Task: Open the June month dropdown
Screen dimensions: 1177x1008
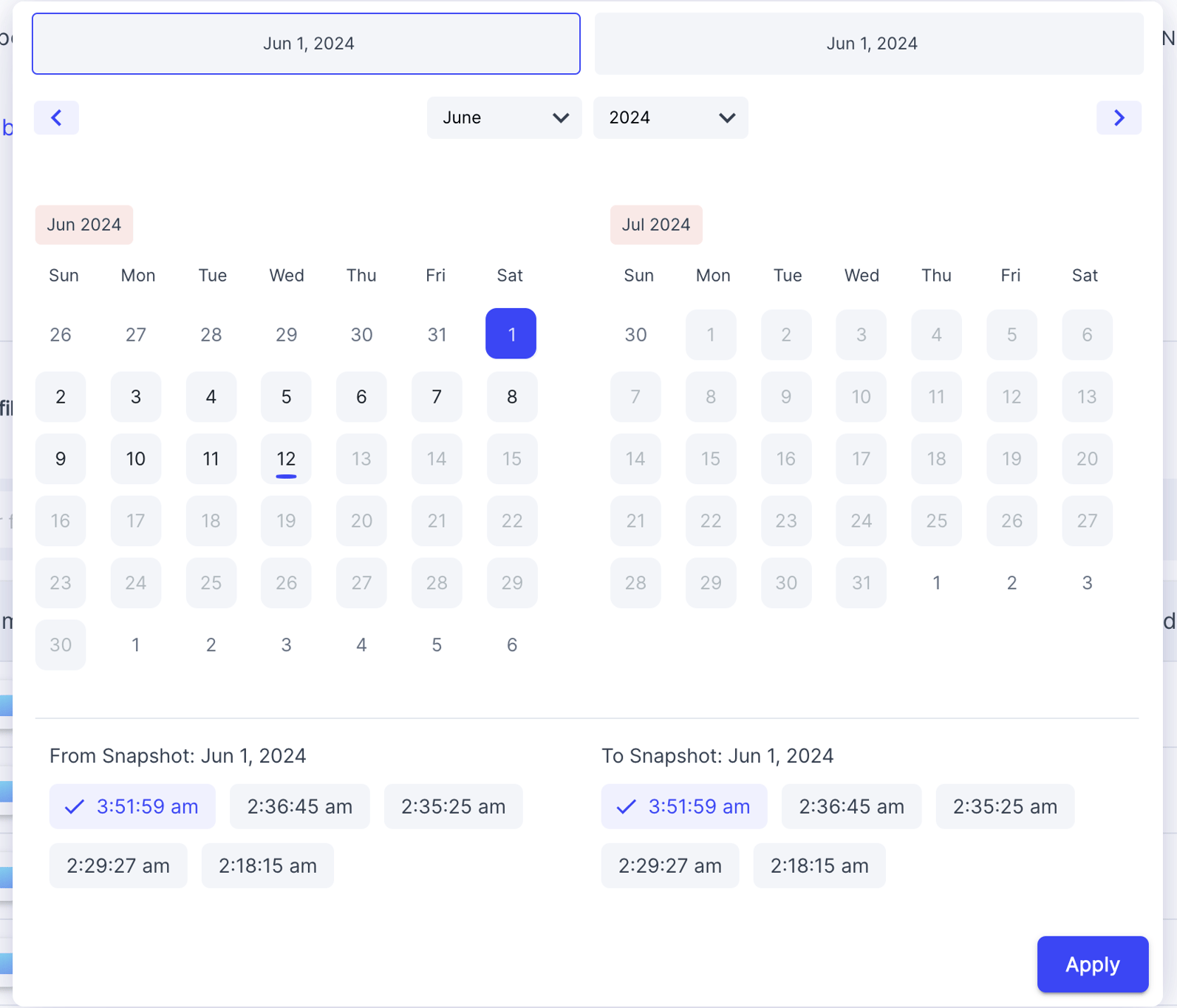Action: pos(504,118)
